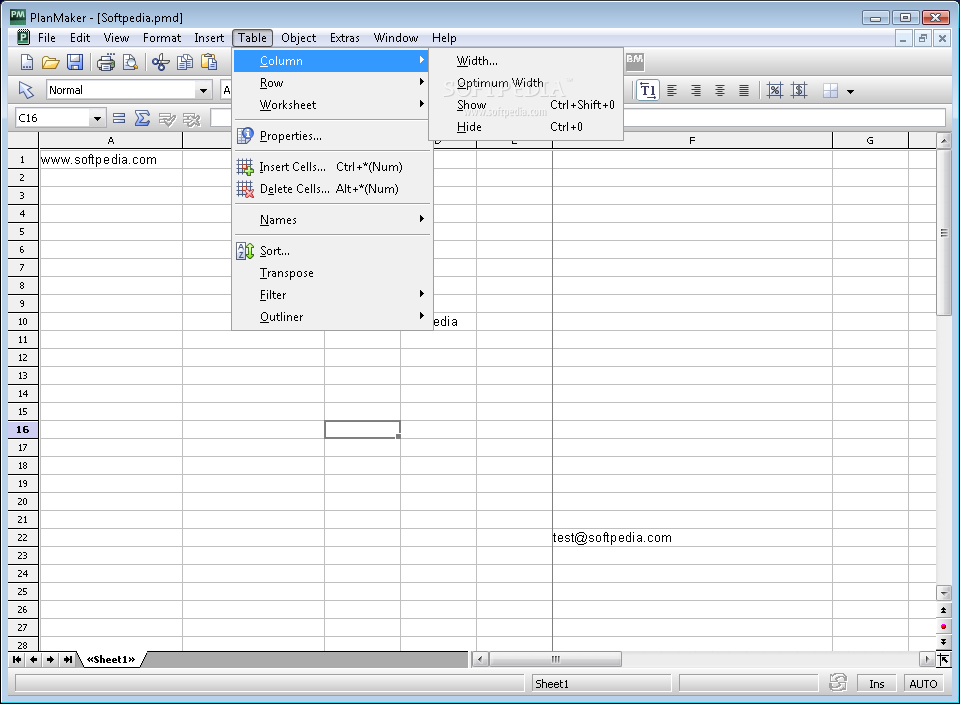Toggle the text direction T1 button
The width and height of the screenshot is (960, 704).
pyautogui.click(x=648, y=90)
